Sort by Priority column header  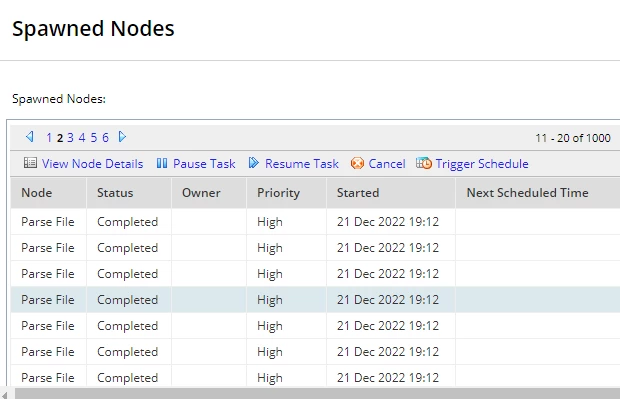point(287,193)
